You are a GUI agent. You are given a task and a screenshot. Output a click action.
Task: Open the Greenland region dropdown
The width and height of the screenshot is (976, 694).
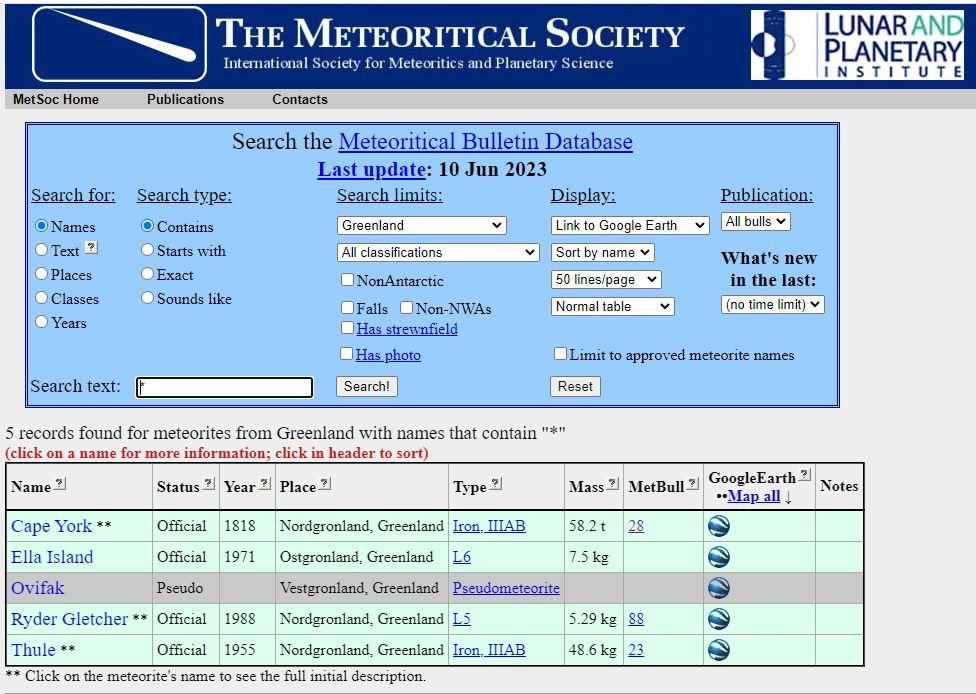[422, 226]
